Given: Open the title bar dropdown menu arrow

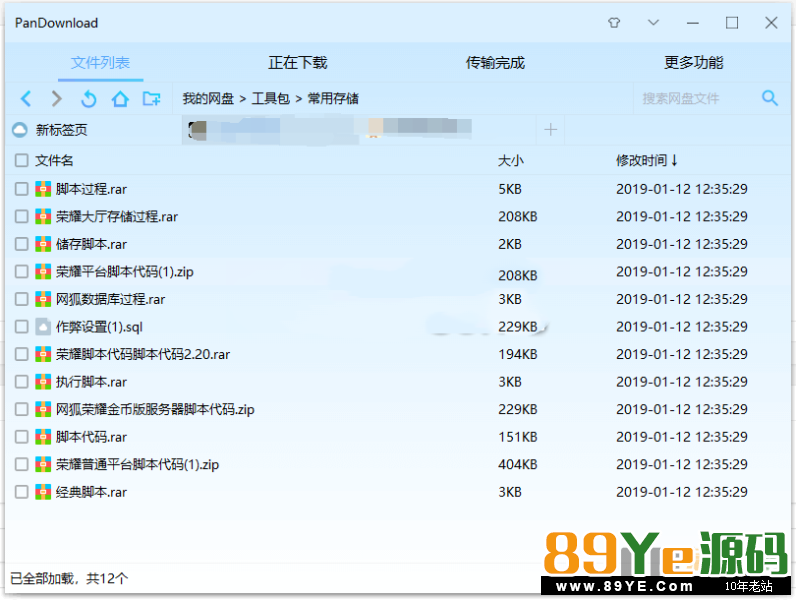Looking at the screenshot, I should pos(653,23).
